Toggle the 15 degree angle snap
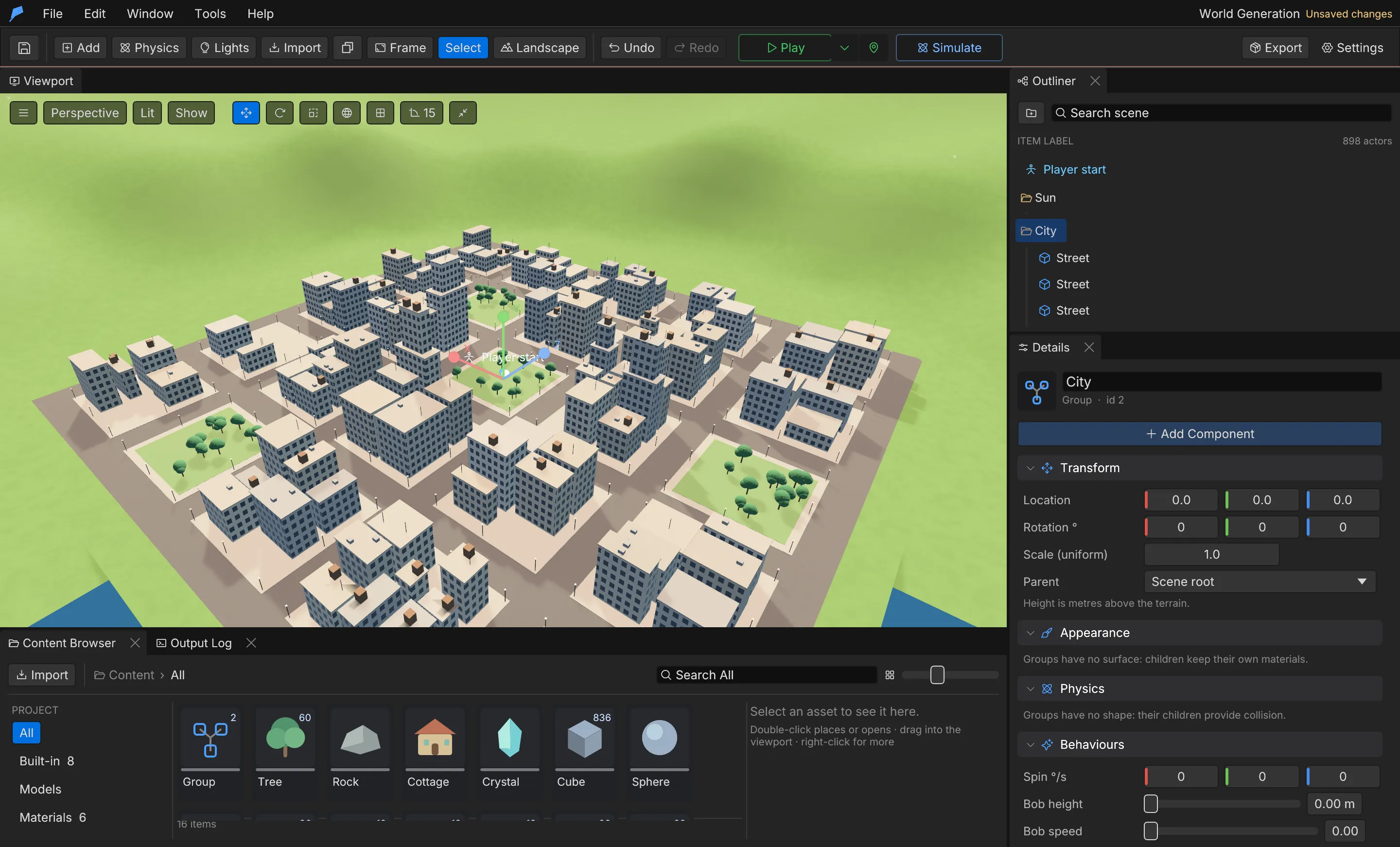 click(x=421, y=112)
